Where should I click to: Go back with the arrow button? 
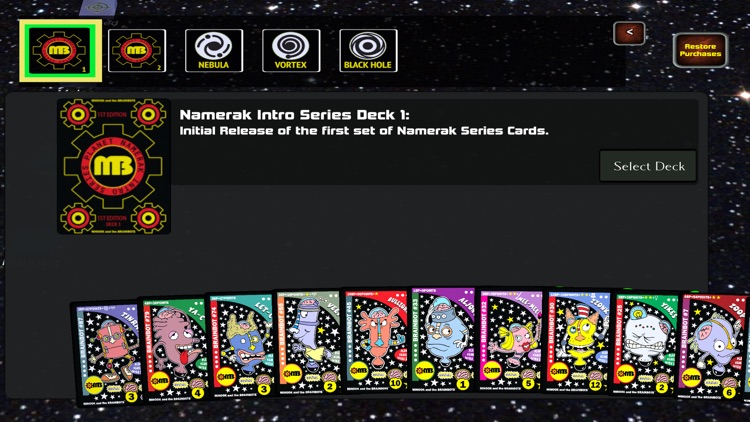coord(629,33)
